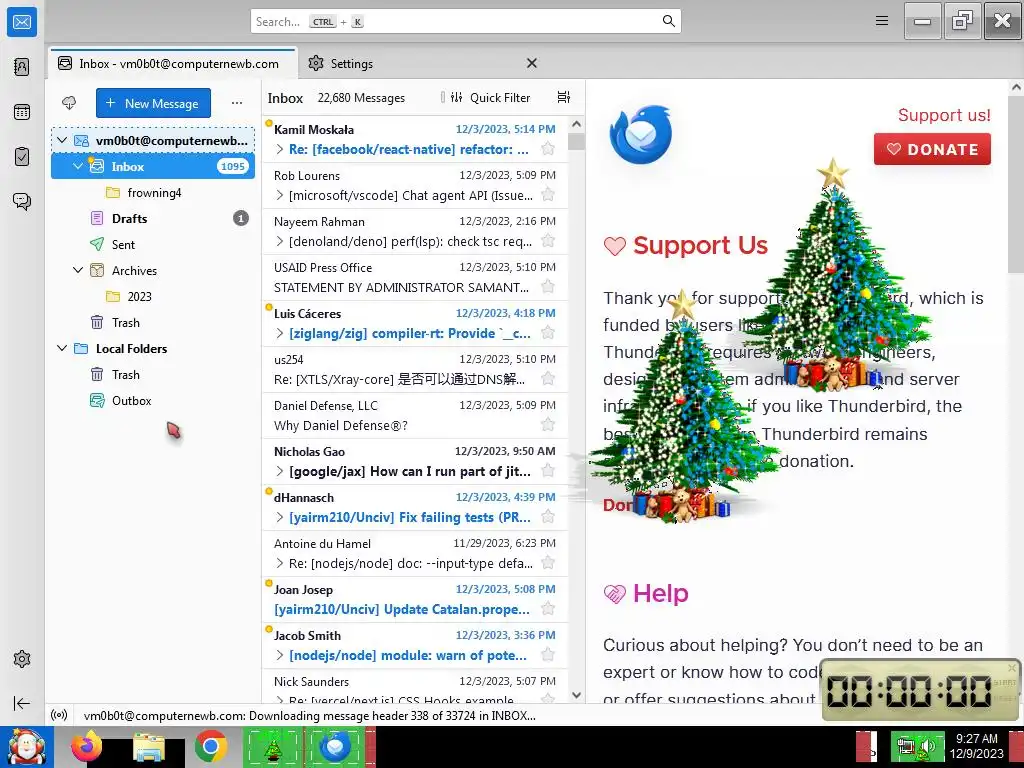Open Chrome from the taskbar
This screenshot has width=1024, height=768.
(x=210, y=746)
